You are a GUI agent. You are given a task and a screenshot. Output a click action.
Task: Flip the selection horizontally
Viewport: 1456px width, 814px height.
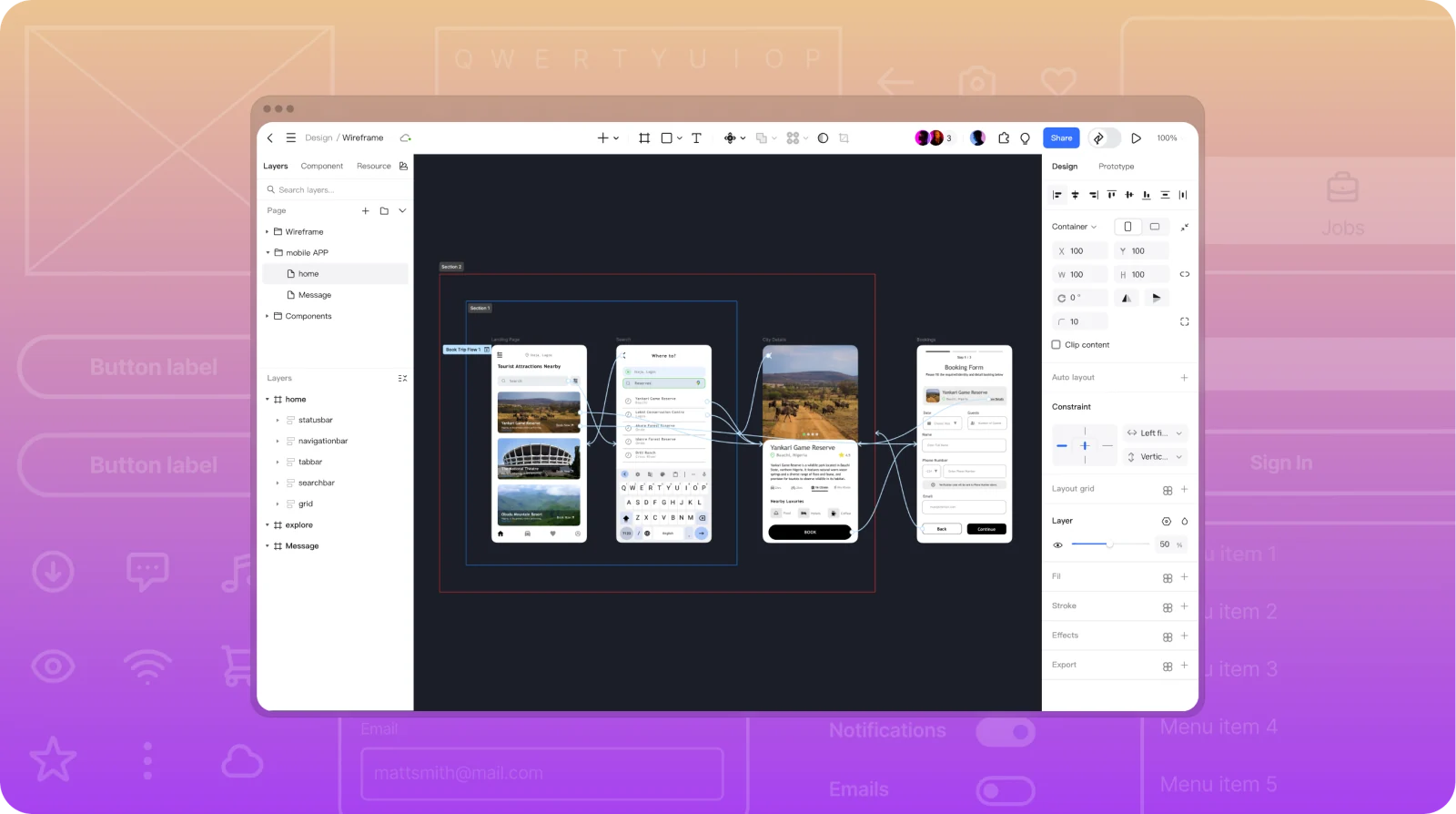click(1127, 298)
